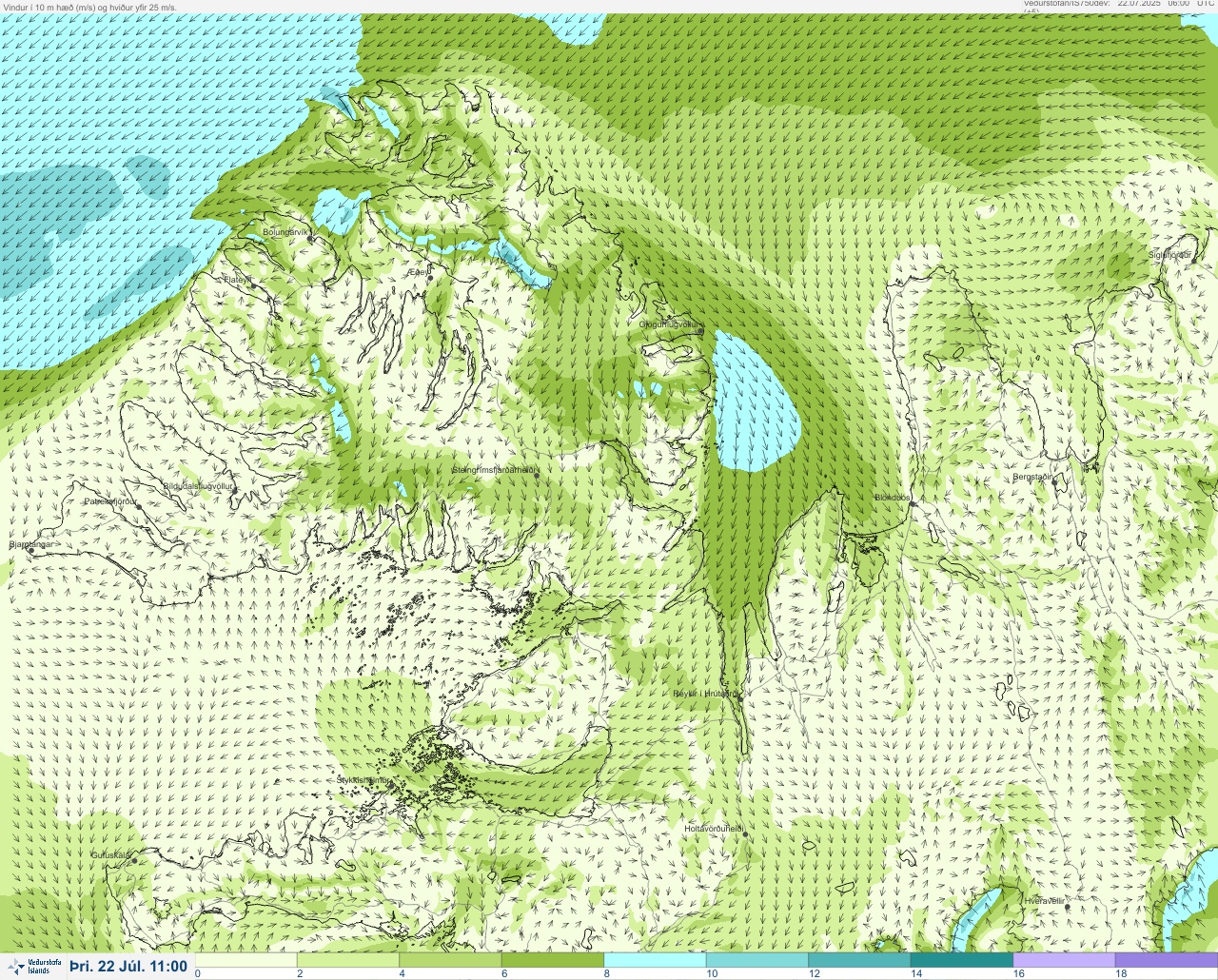Select the 12–14 m/s teal legend swatch
1218x980 pixels.
click(859, 960)
